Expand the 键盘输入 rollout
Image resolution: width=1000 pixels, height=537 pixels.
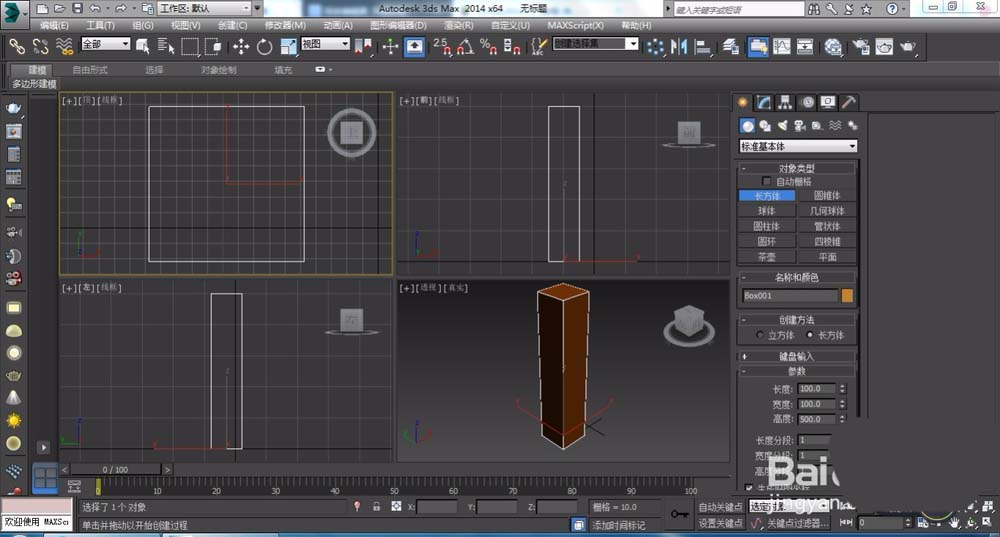(x=797, y=356)
